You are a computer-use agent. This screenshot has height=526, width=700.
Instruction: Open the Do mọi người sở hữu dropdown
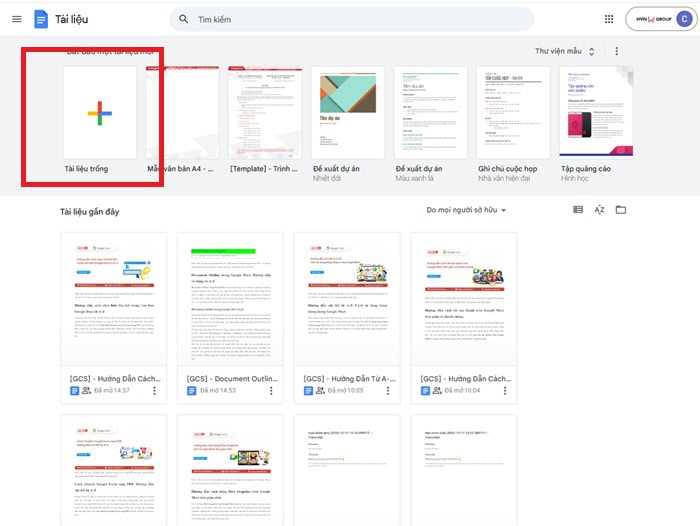point(466,210)
